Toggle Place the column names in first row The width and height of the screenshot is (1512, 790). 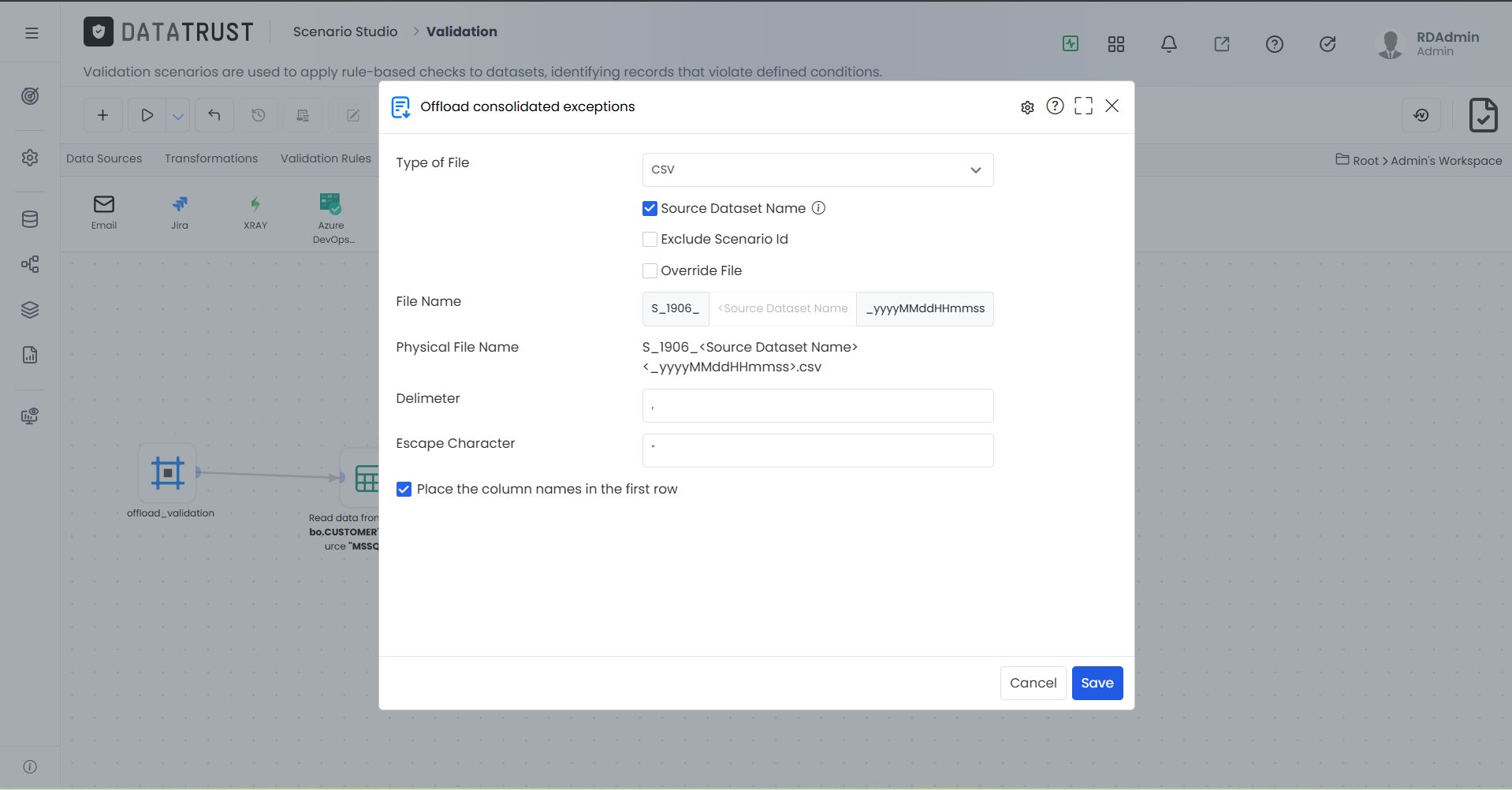[404, 489]
